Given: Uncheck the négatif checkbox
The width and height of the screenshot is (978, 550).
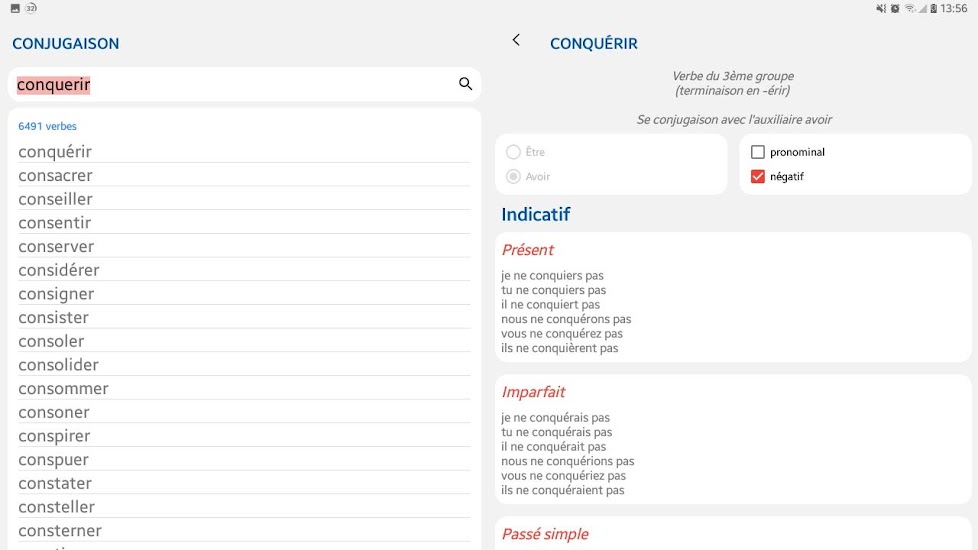Looking at the screenshot, I should pyautogui.click(x=758, y=177).
